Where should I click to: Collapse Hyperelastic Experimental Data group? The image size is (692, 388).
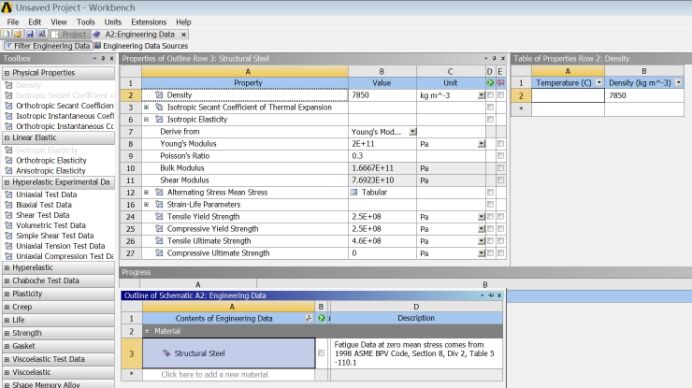[7, 182]
